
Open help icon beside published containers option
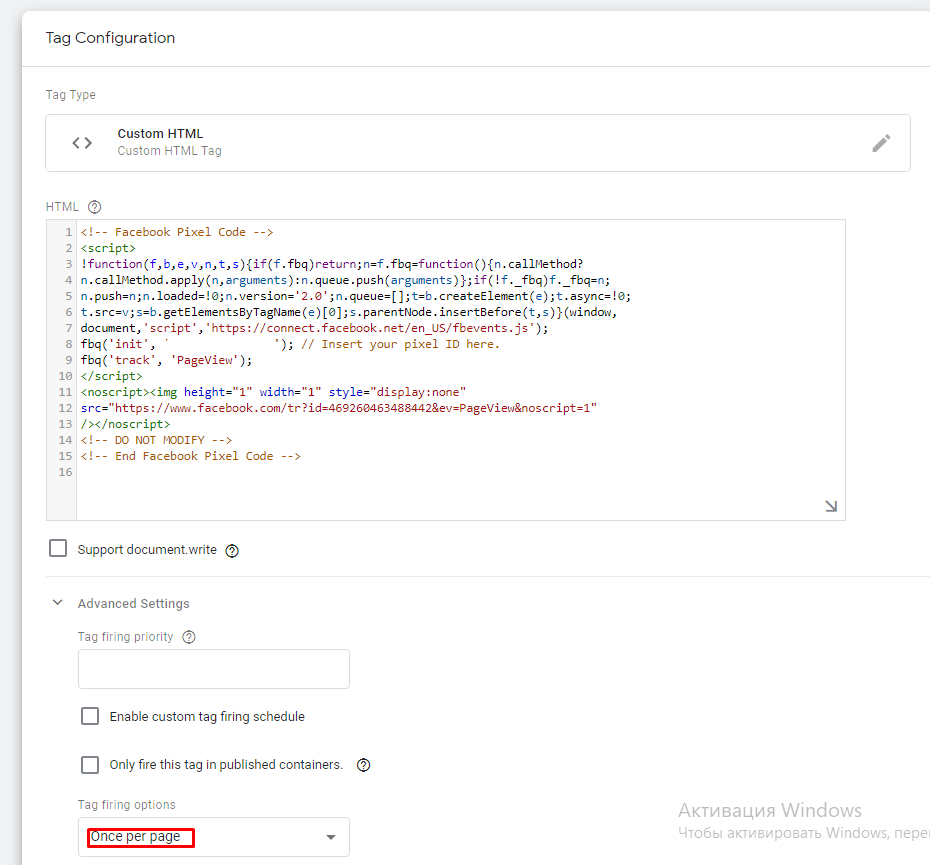(364, 765)
